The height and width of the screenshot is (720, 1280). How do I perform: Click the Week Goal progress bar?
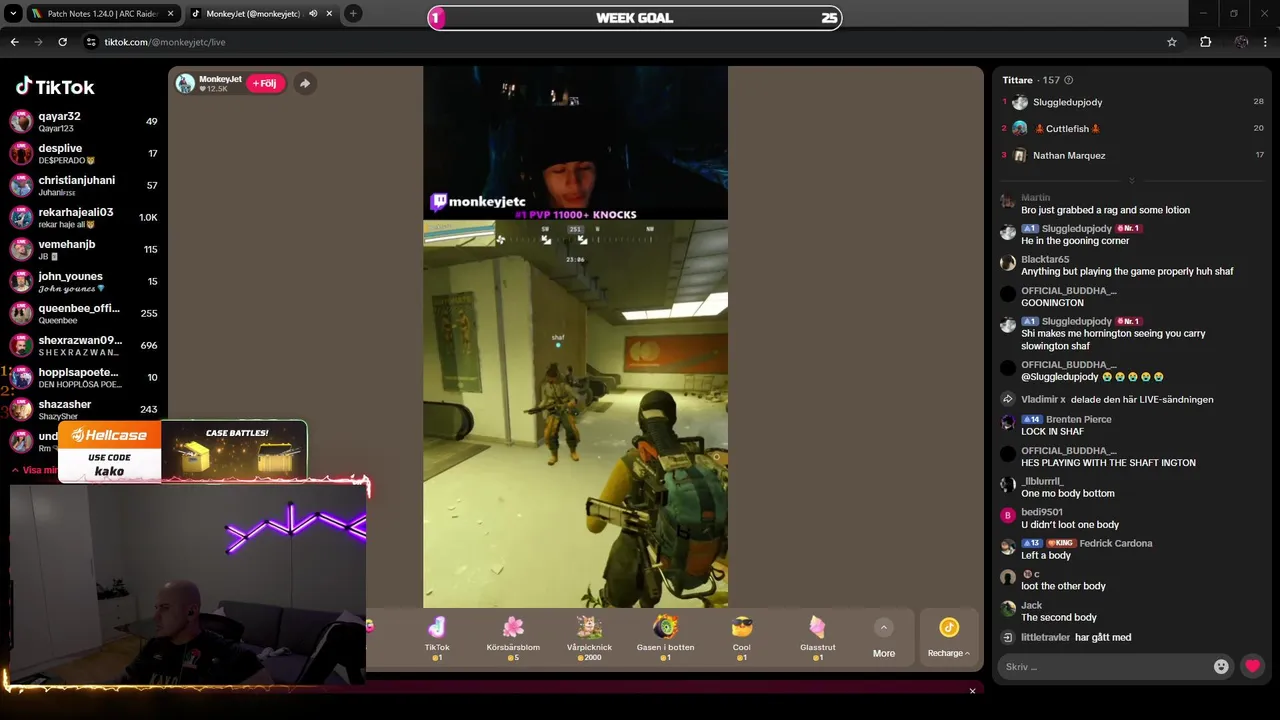coord(635,18)
